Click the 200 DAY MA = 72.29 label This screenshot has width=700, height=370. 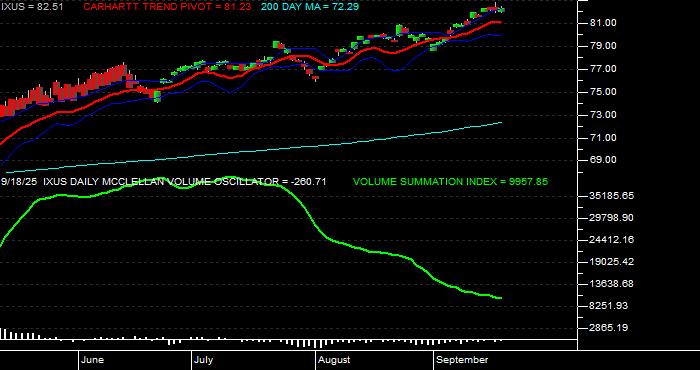tap(310, 7)
